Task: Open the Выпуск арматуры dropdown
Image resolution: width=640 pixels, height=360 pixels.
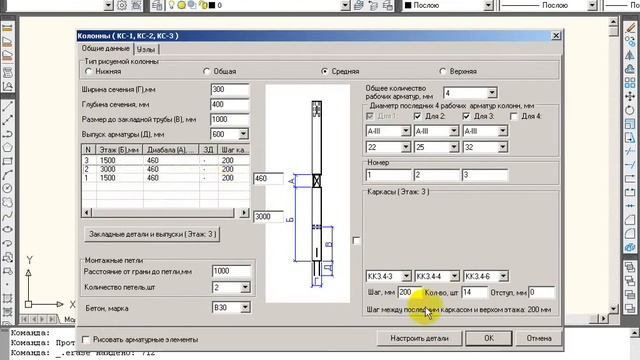Action: (x=243, y=134)
